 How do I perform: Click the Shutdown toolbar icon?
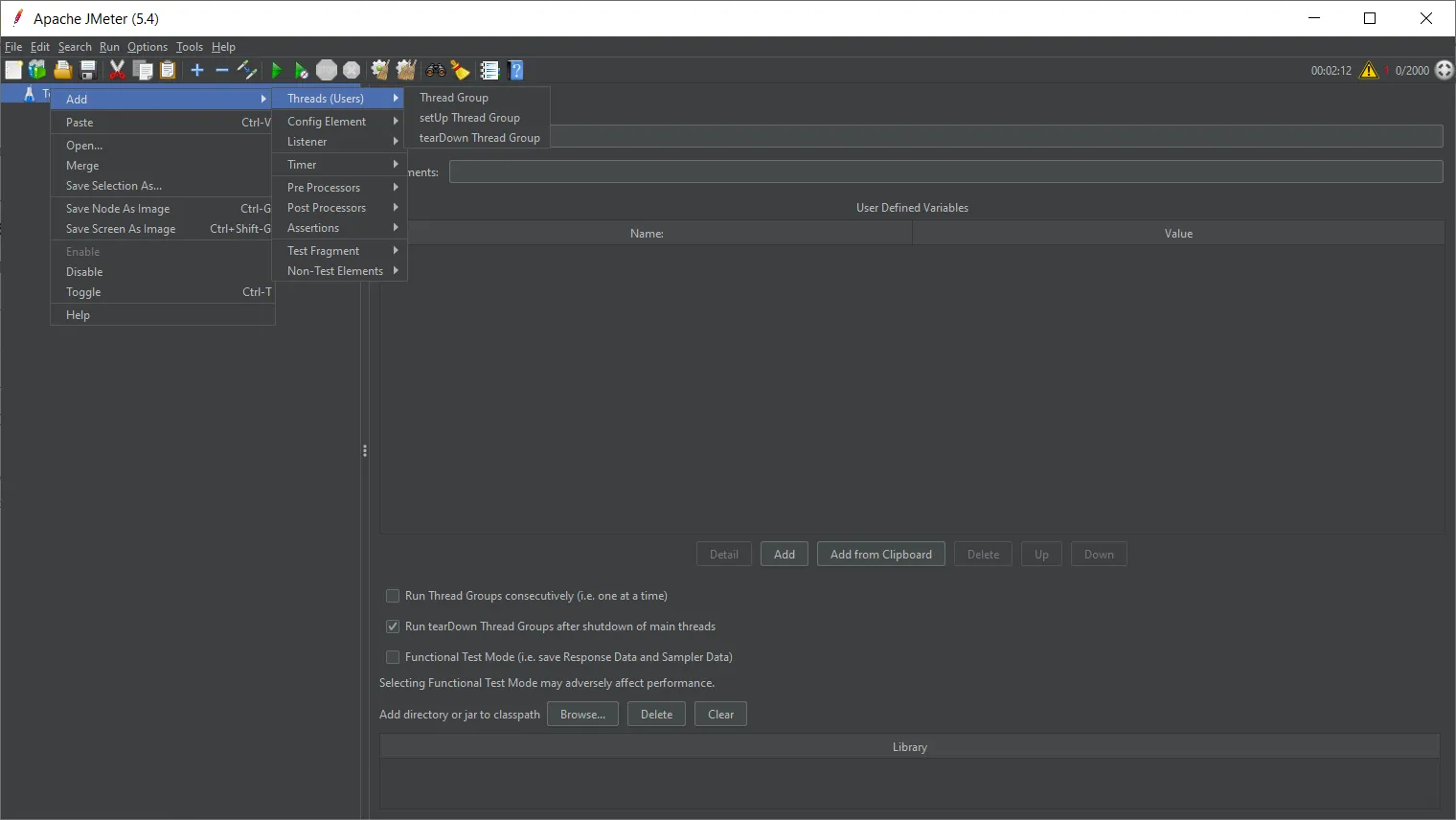pos(352,70)
